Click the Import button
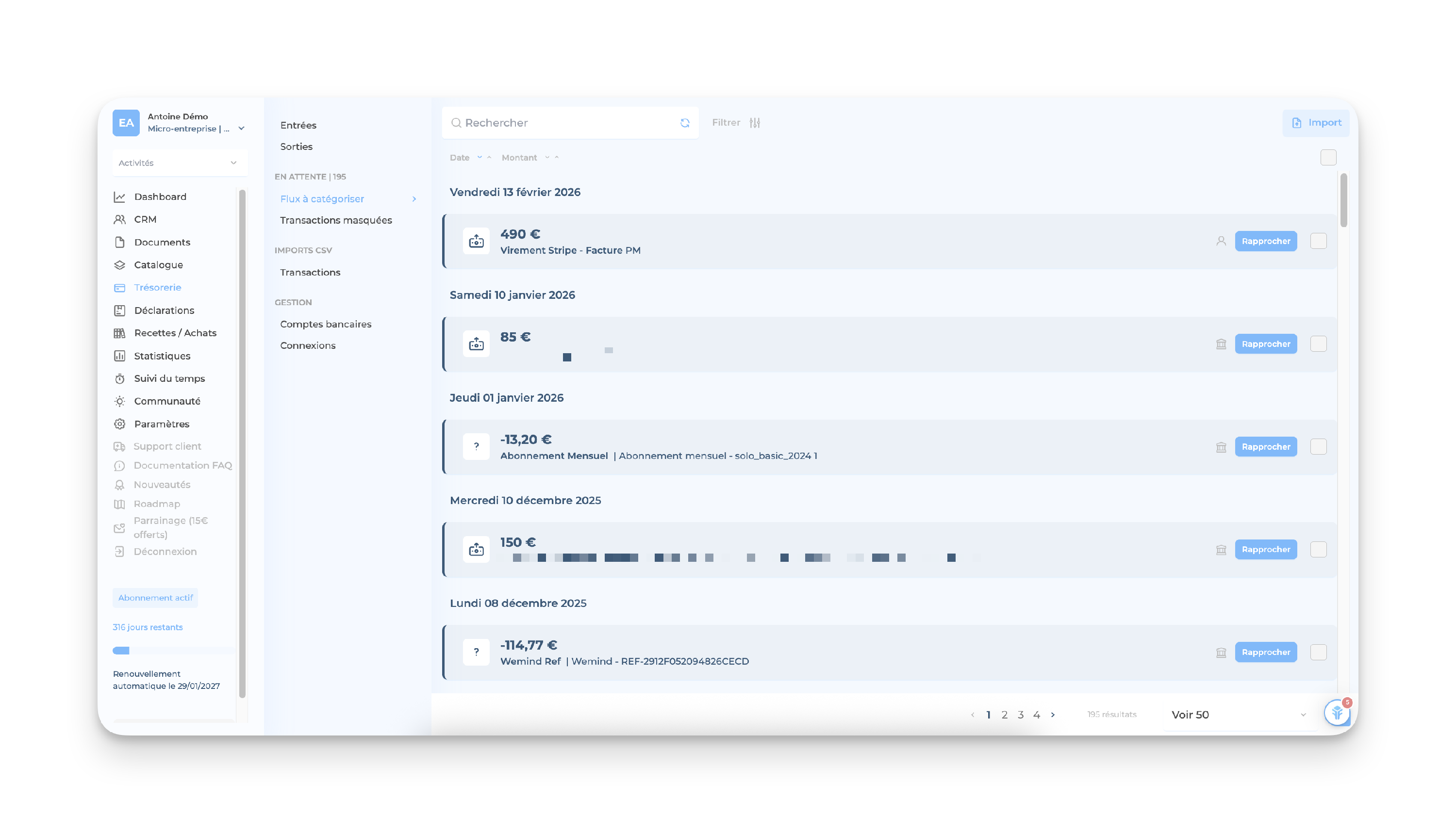1456x833 pixels. (1316, 123)
